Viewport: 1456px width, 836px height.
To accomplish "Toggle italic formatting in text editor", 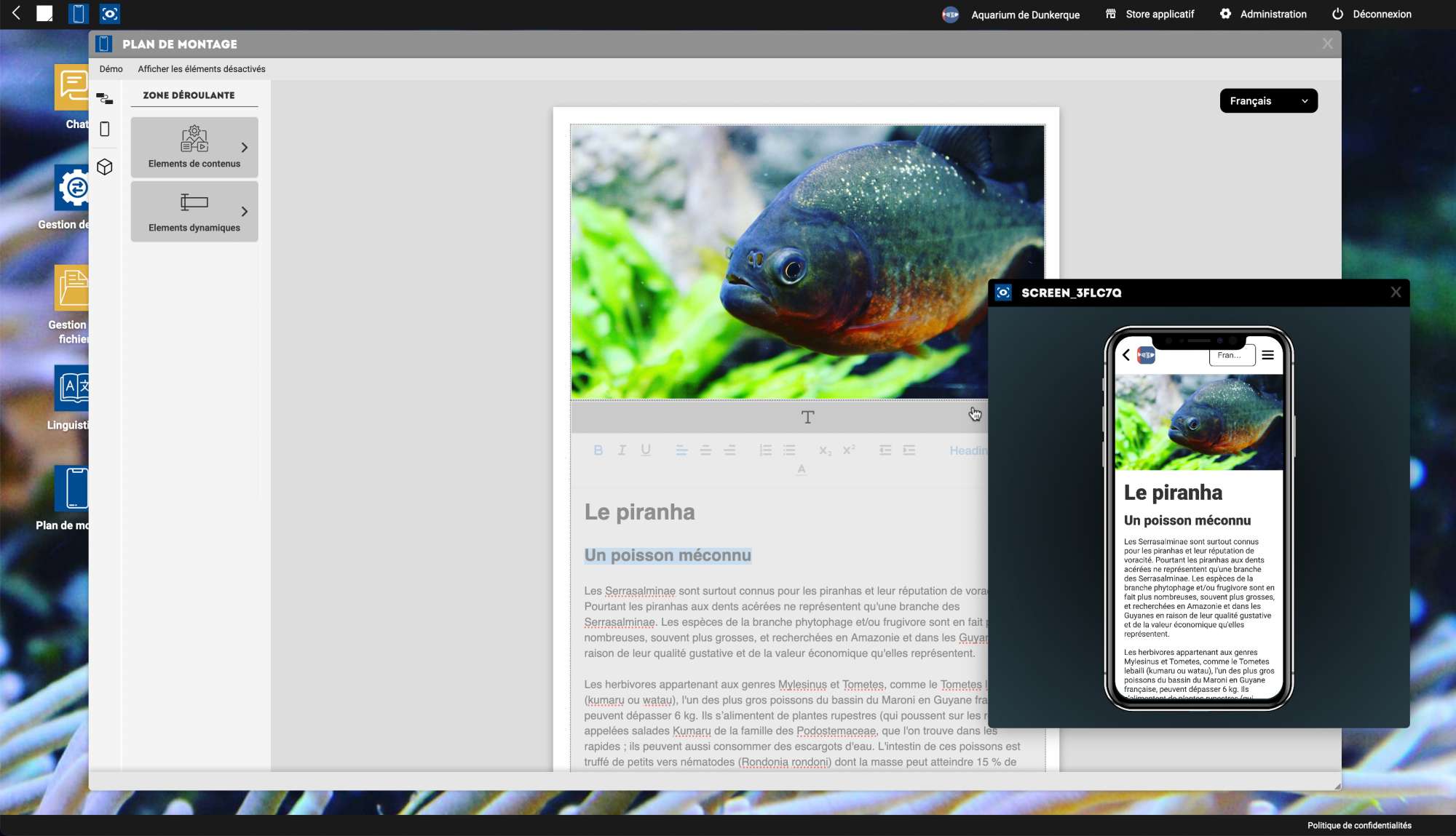I will point(622,450).
